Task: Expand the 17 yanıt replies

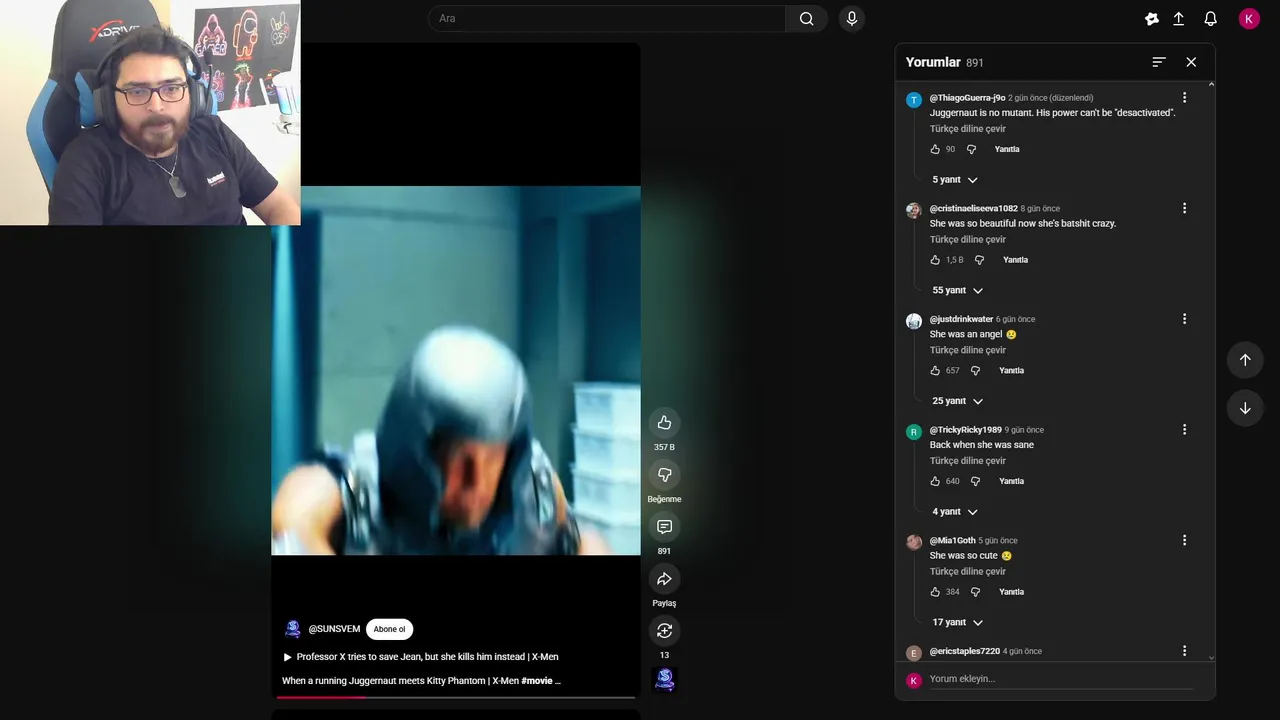Action: click(x=957, y=622)
